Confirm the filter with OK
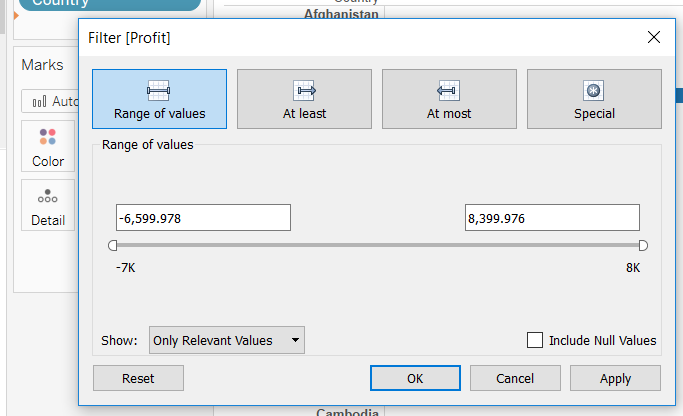 pos(415,378)
